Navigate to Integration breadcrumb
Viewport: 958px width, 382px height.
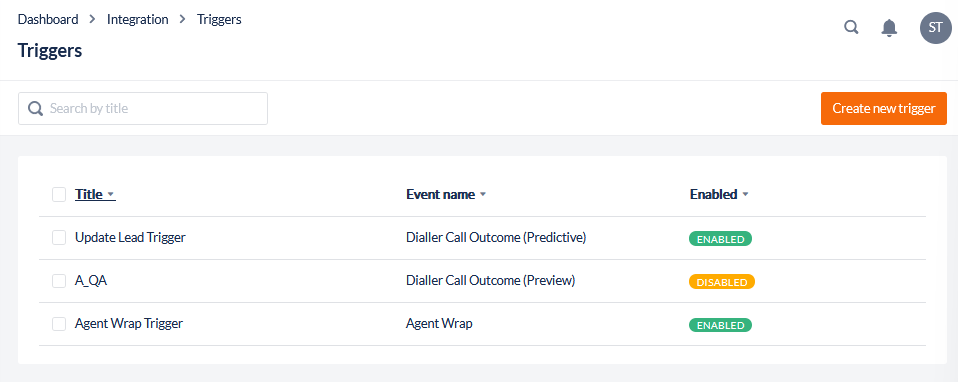coord(137,19)
